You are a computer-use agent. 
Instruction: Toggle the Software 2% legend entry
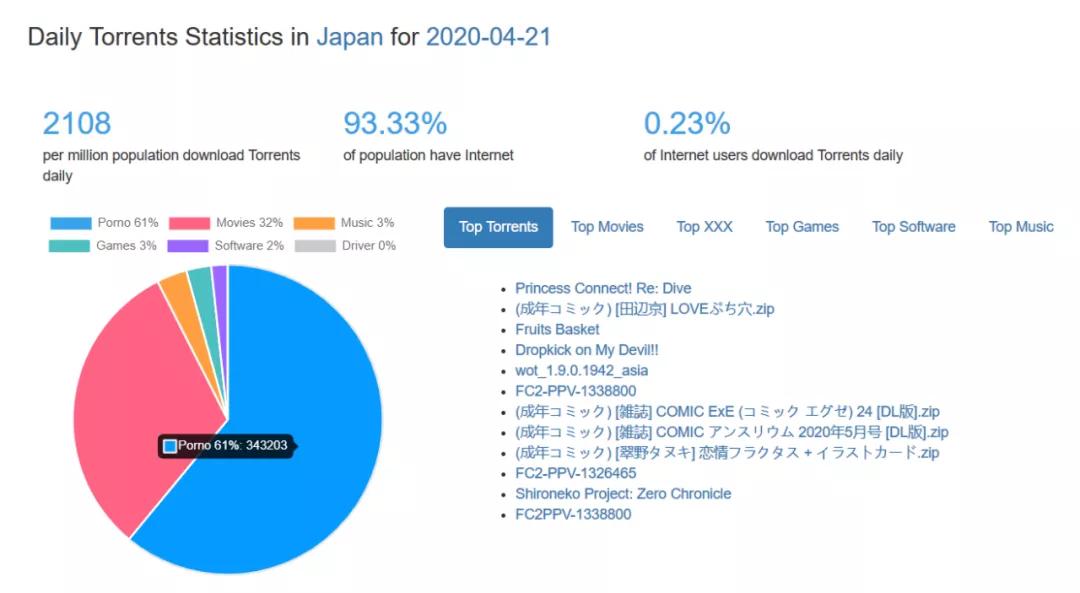point(226,246)
